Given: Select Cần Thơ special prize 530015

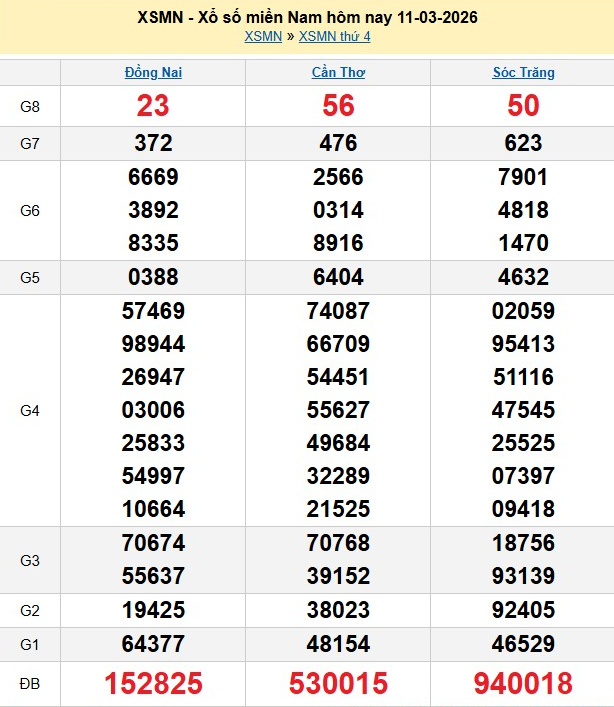Looking at the screenshot, I should [338, 684].
